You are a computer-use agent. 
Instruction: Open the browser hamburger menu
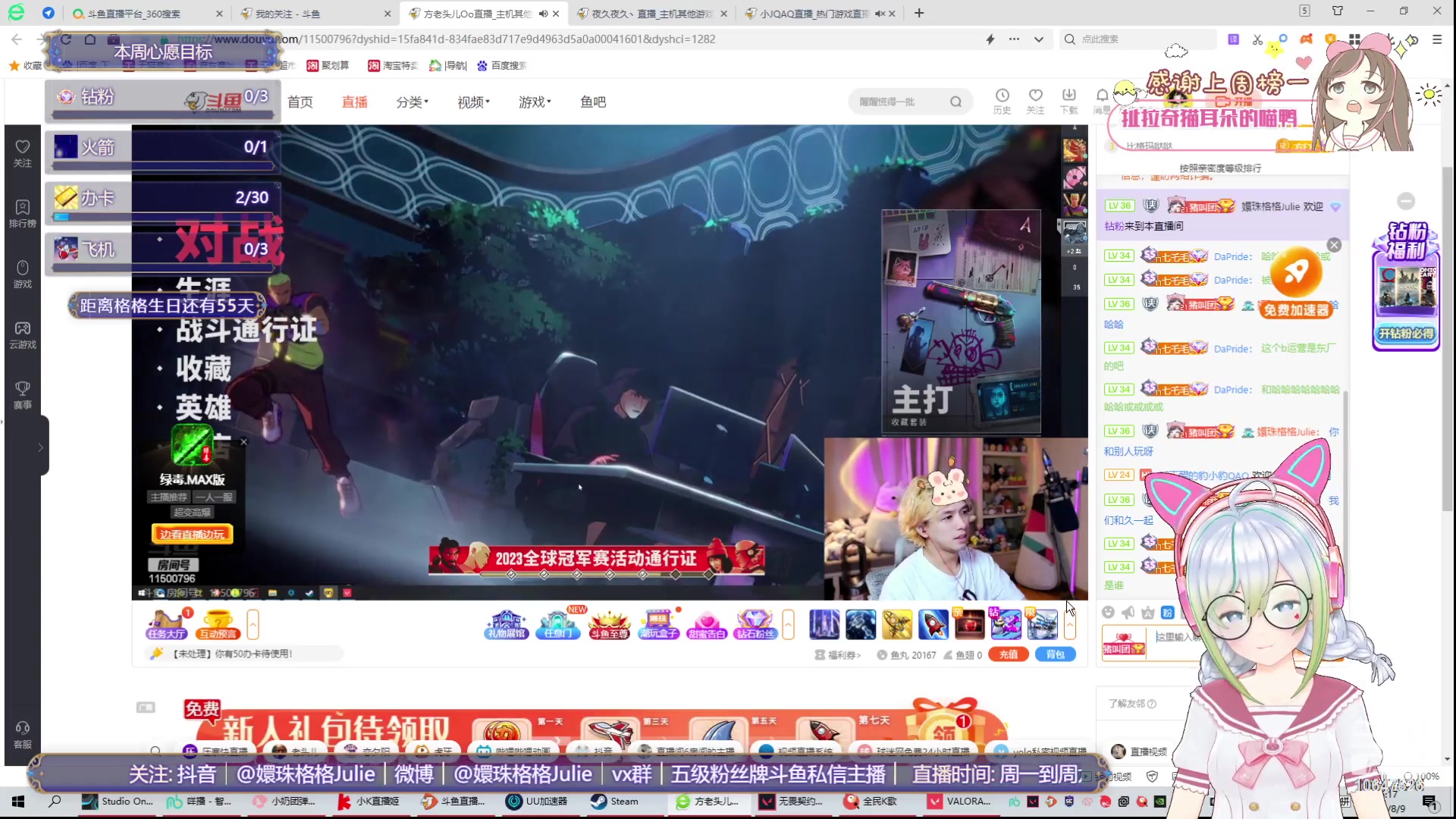[1437, 39]
